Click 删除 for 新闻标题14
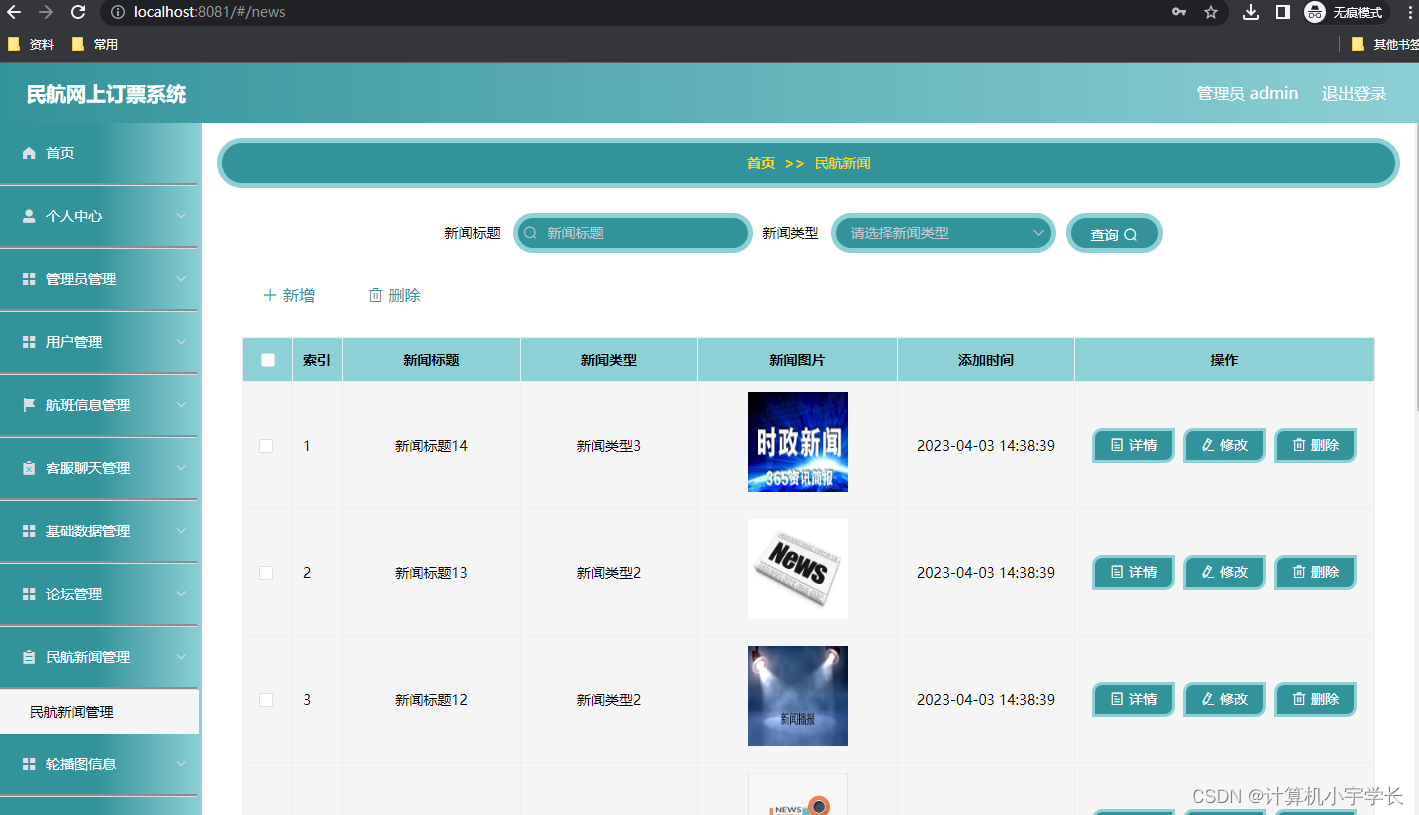The height and width of the screenshot is (815, 1419). [1315, 446]
